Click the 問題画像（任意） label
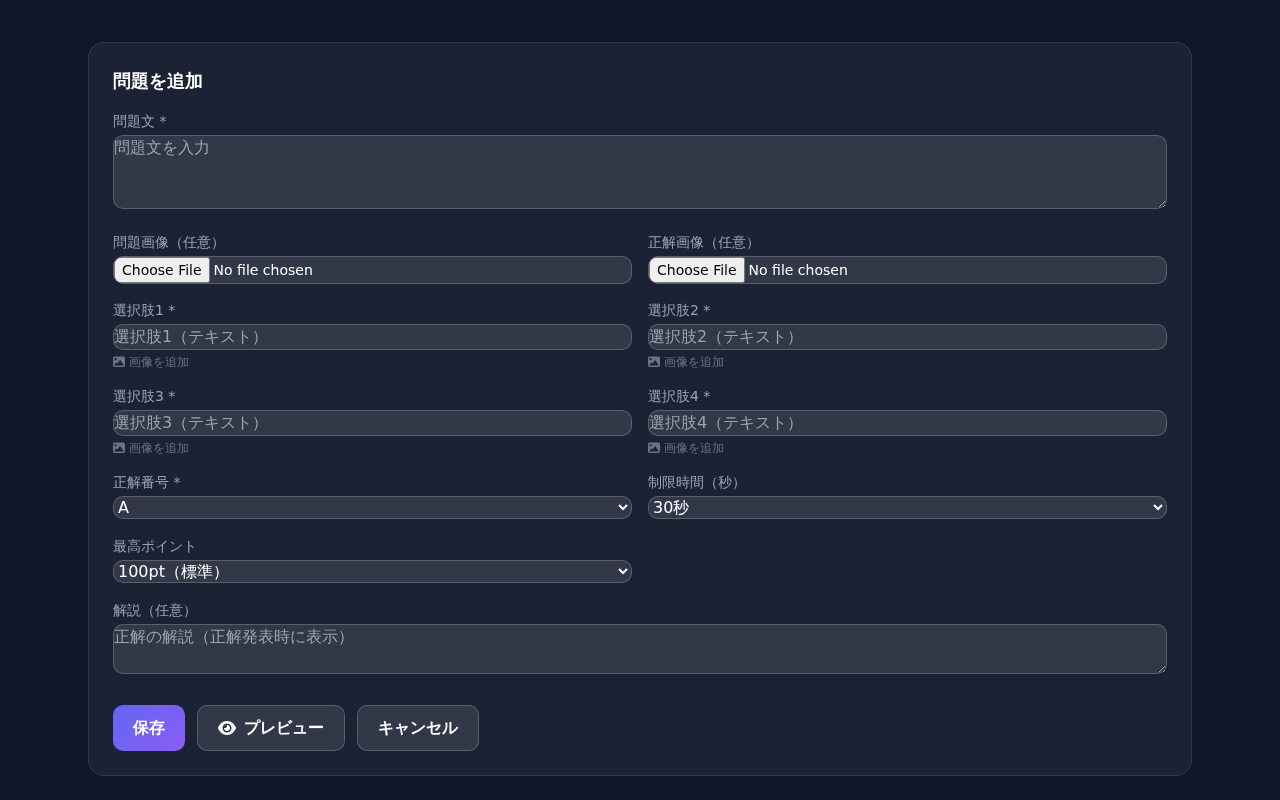The width and height of the screenshot is (1280, 800). (169, 242)
